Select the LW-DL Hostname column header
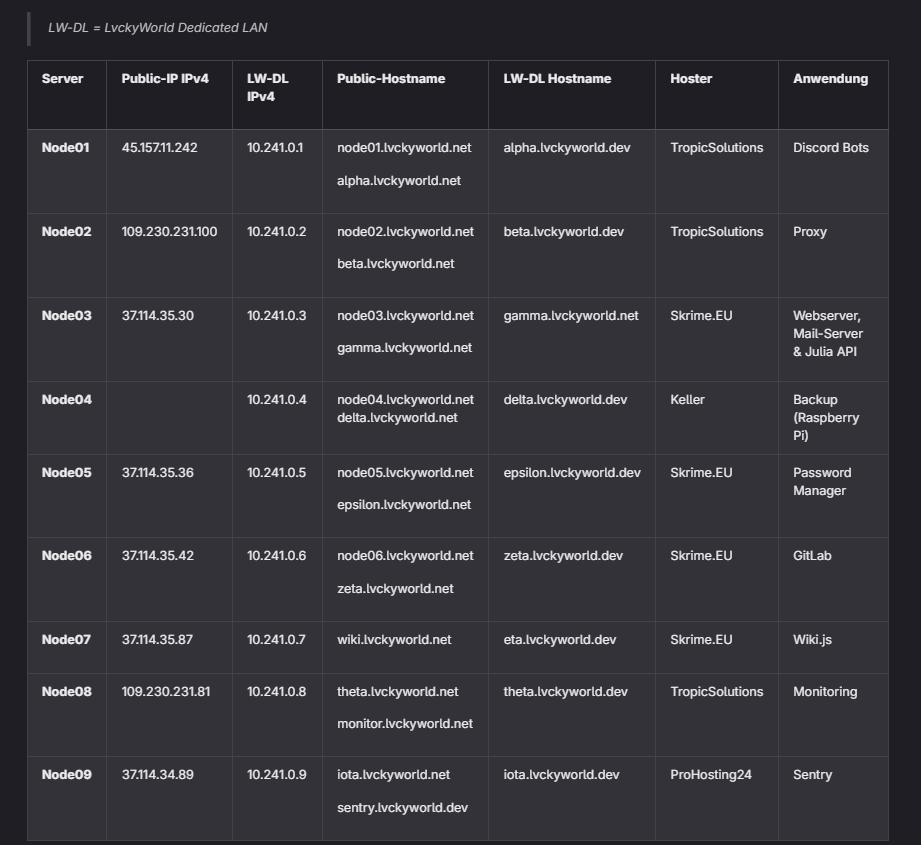Screen dimensions: 921x845 click(x=557, y=79)
